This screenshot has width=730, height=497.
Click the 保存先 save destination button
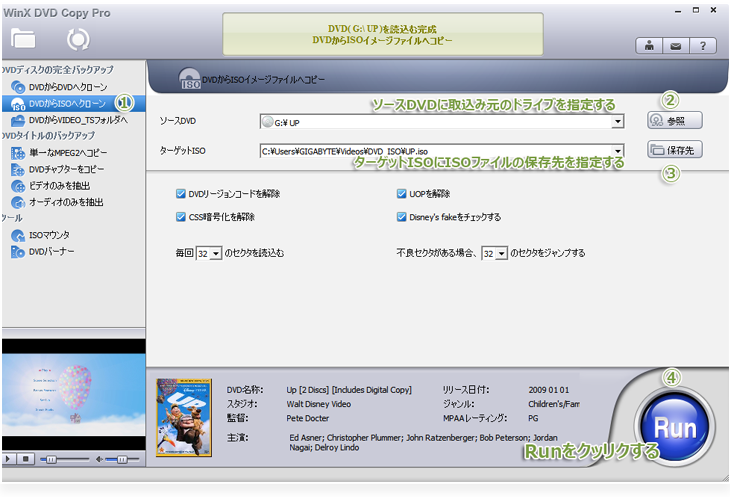[675, 150]
